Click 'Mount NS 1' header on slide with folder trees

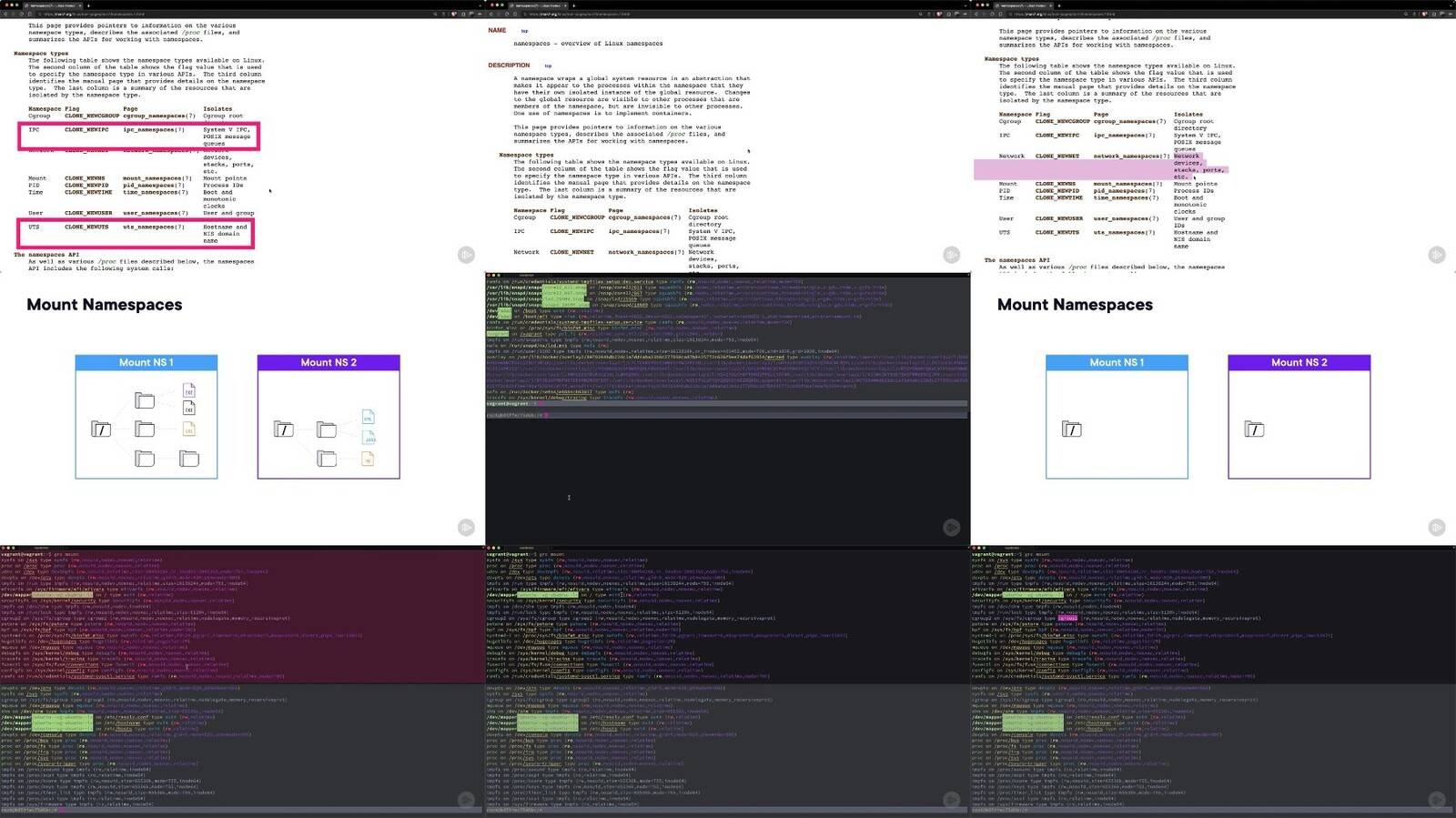pyautogui.click(x=146, y=362)
